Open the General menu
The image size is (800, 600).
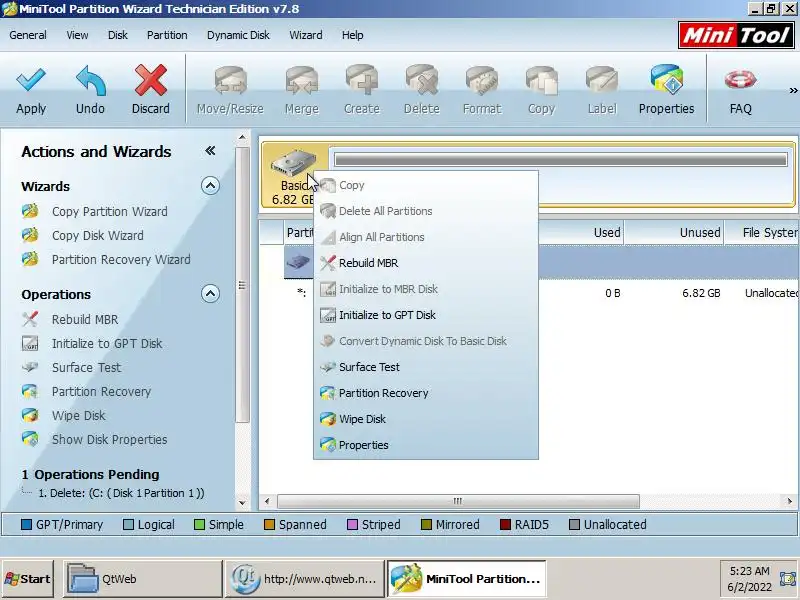tap(28, 35)
